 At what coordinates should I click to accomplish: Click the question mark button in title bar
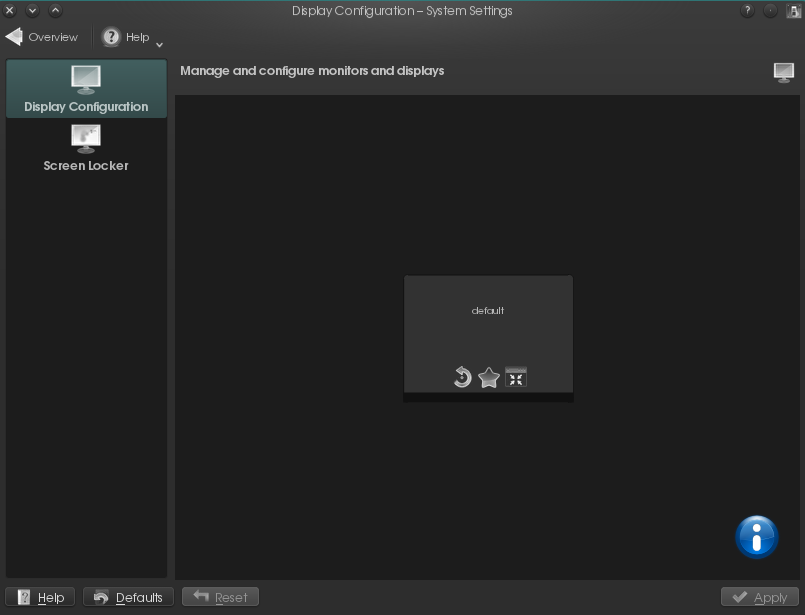(747, 11)
